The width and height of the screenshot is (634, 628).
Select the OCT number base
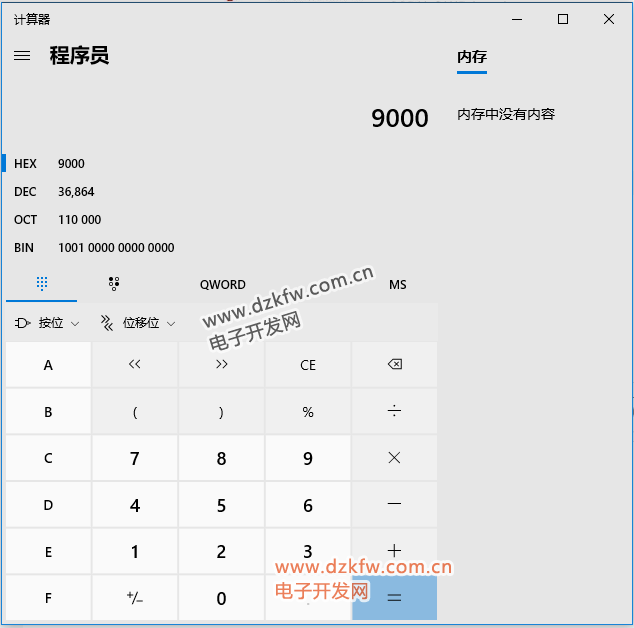[x=26, y=220]
